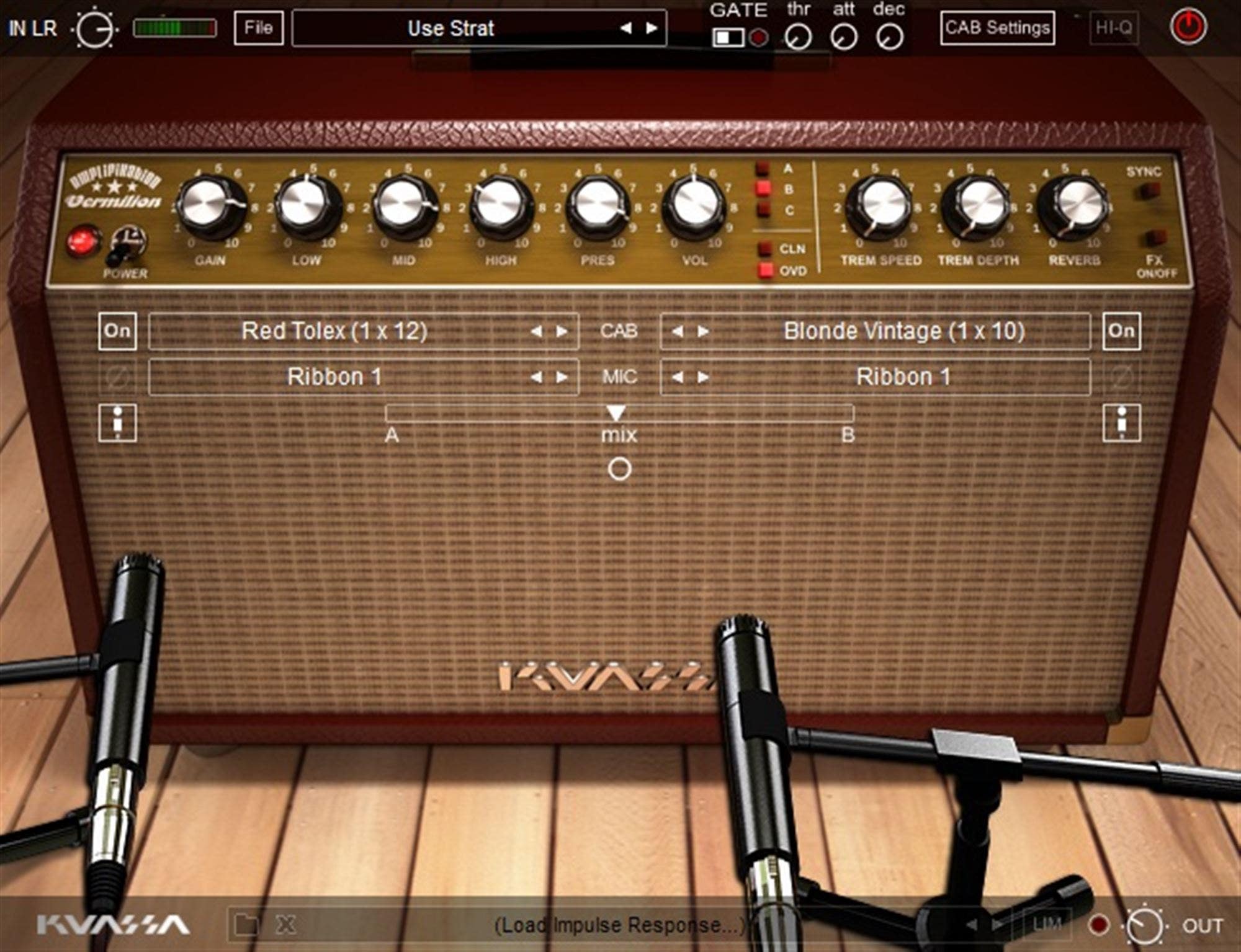
Task: Click the PRES presence knob
Action: pyautogui.click(x=597, y=207)
